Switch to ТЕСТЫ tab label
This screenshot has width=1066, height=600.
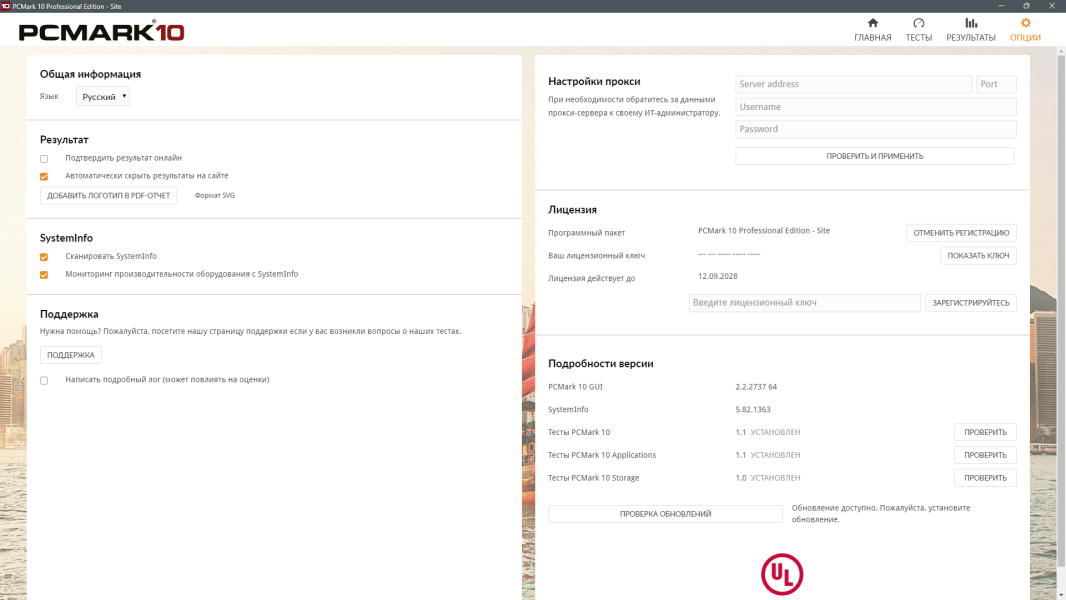tap(918, 37)
